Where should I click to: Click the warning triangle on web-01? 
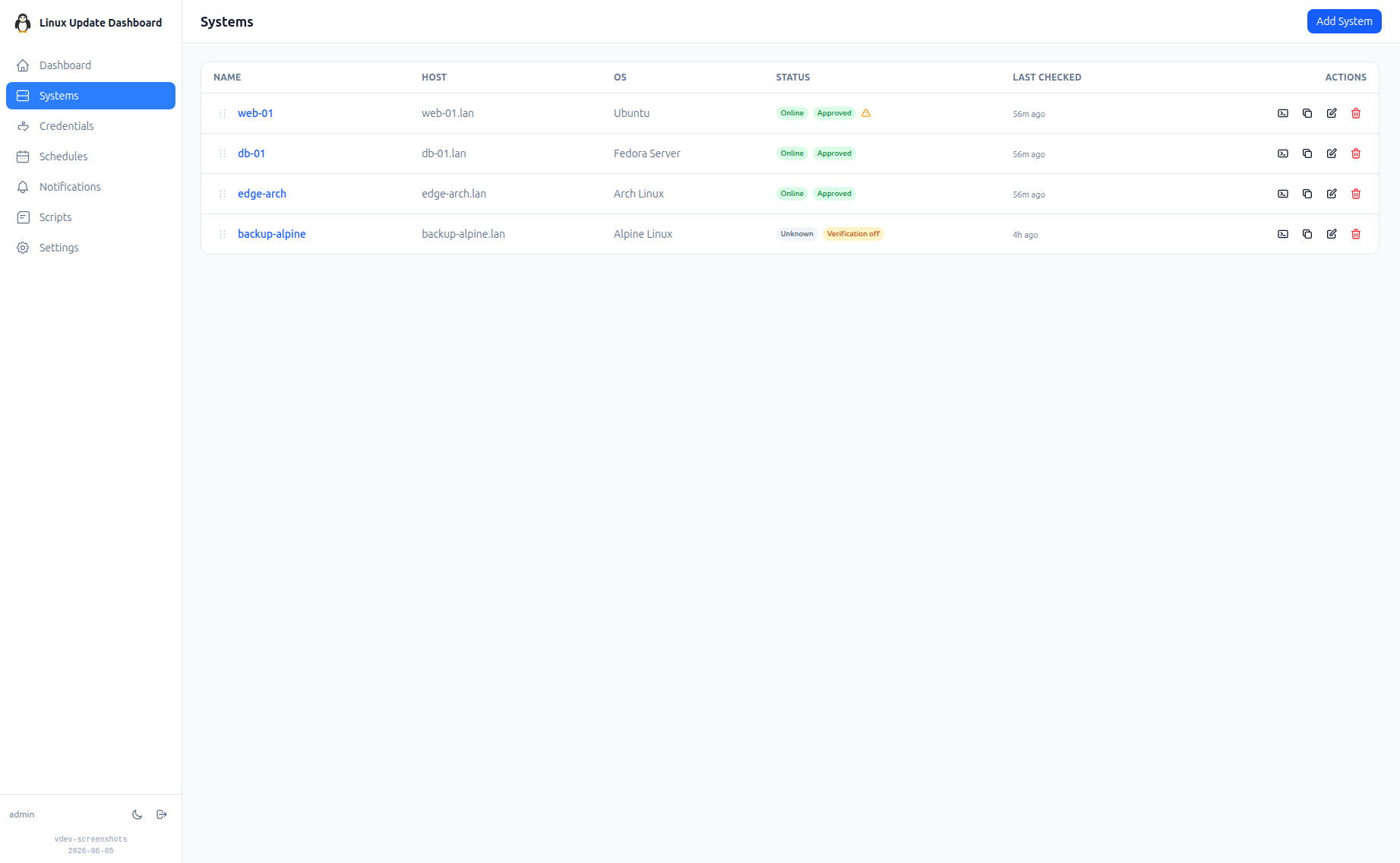(x=866, y=113)
